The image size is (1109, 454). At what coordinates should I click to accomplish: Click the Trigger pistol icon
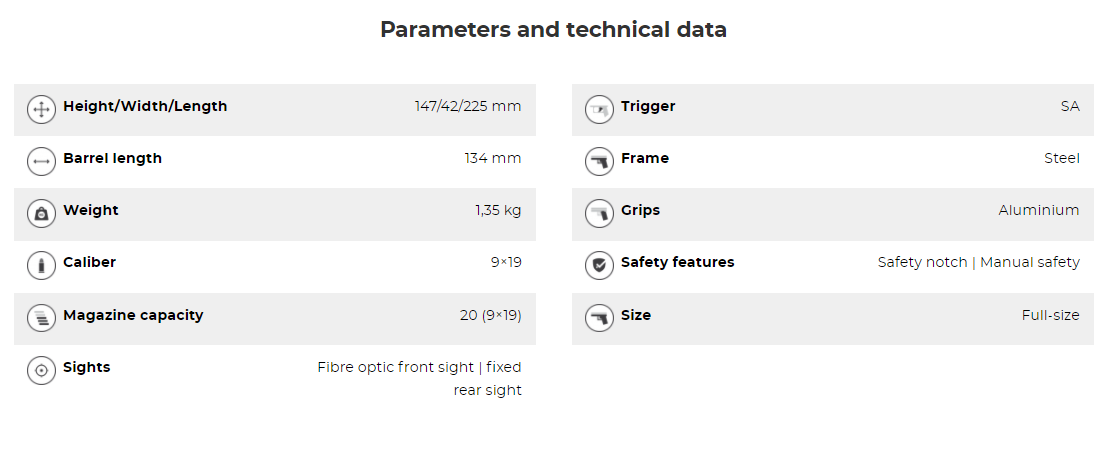(x=599, y=110)
